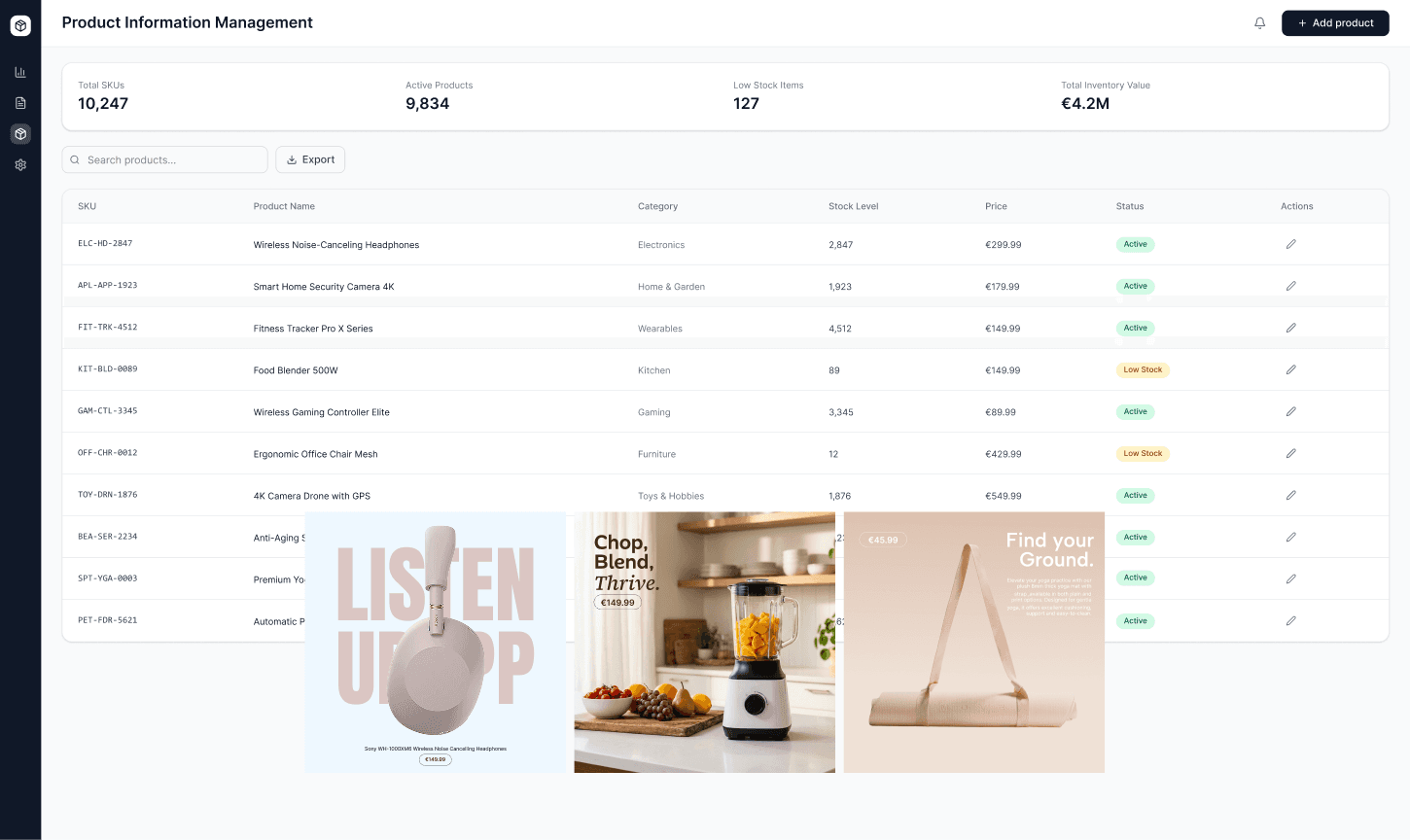The image size is (1410, 840).
Task: Click Low Stock badge for Office Chair
Action: [x=1143, y=453]
